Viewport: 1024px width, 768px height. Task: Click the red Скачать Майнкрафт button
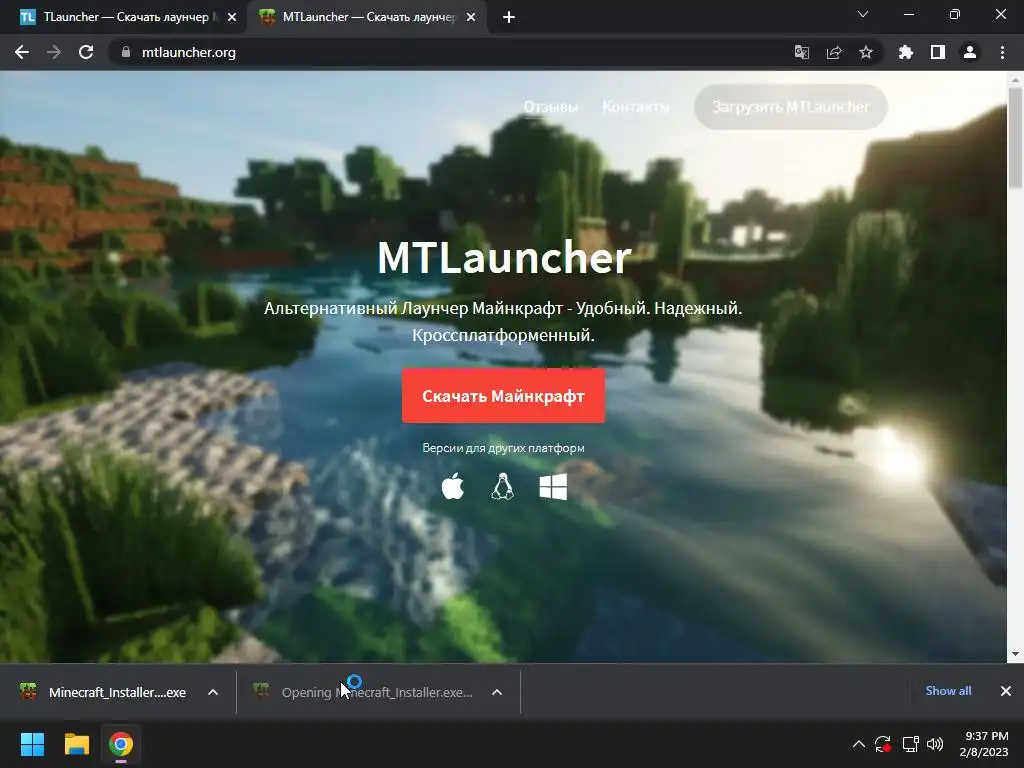(x=503, y=396)
